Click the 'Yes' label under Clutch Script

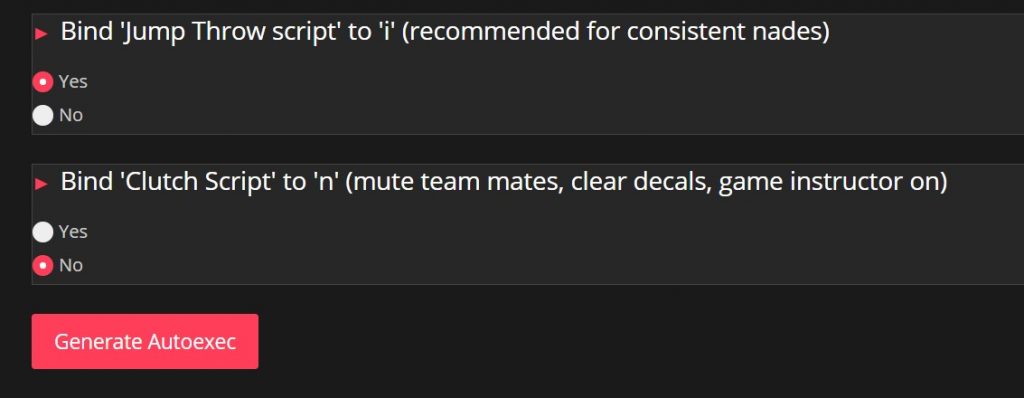72,232
